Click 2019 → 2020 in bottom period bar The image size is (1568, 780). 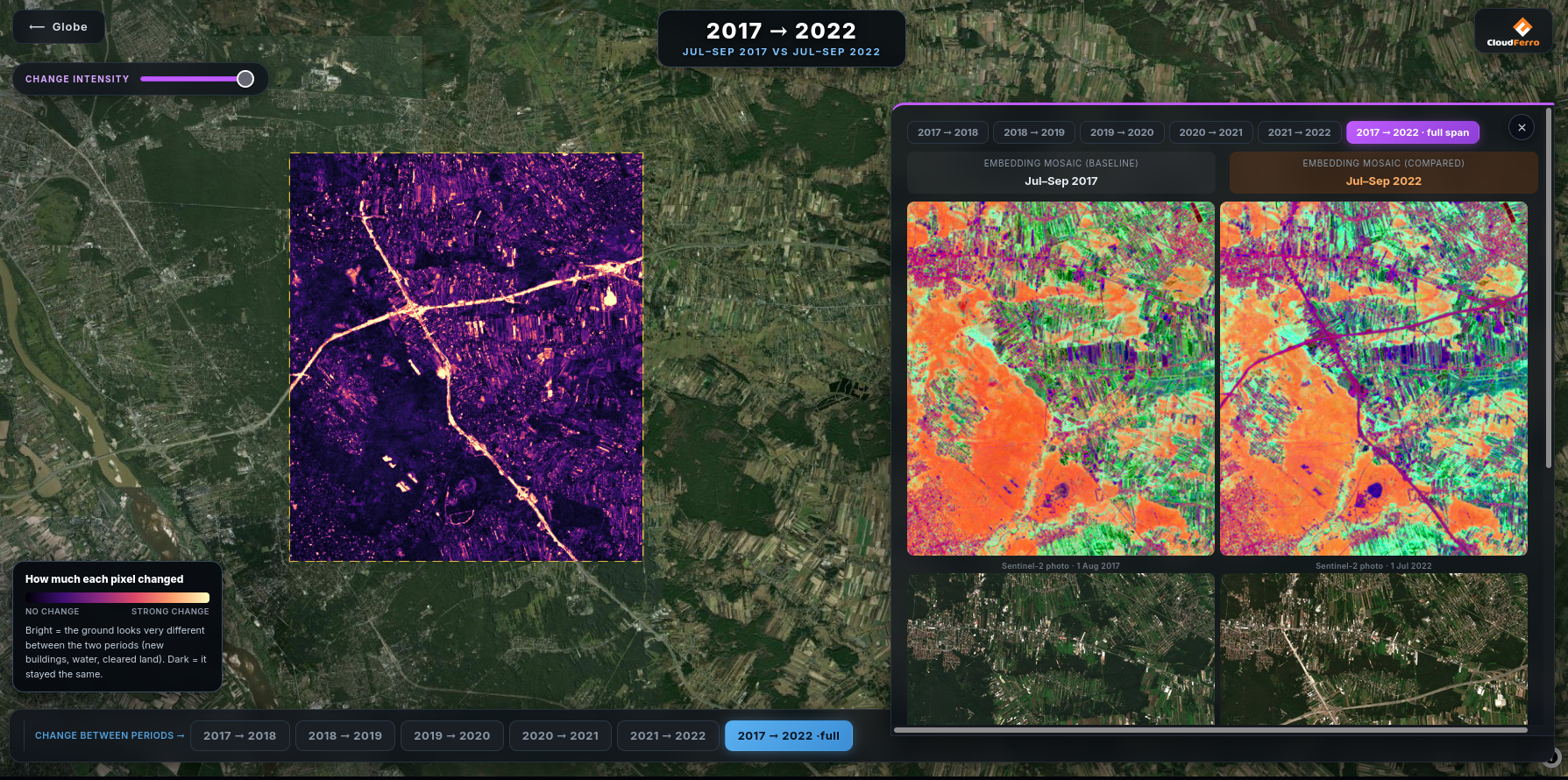point(451,736)
